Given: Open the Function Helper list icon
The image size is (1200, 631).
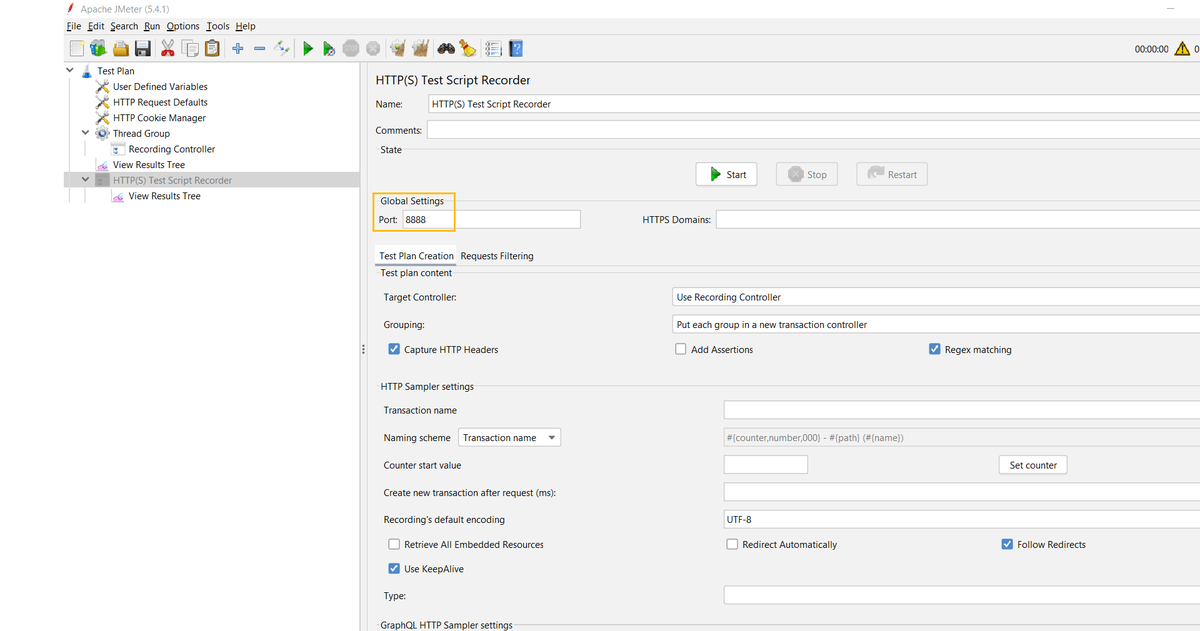Looking at the screenshot, I should click(493, 48).
